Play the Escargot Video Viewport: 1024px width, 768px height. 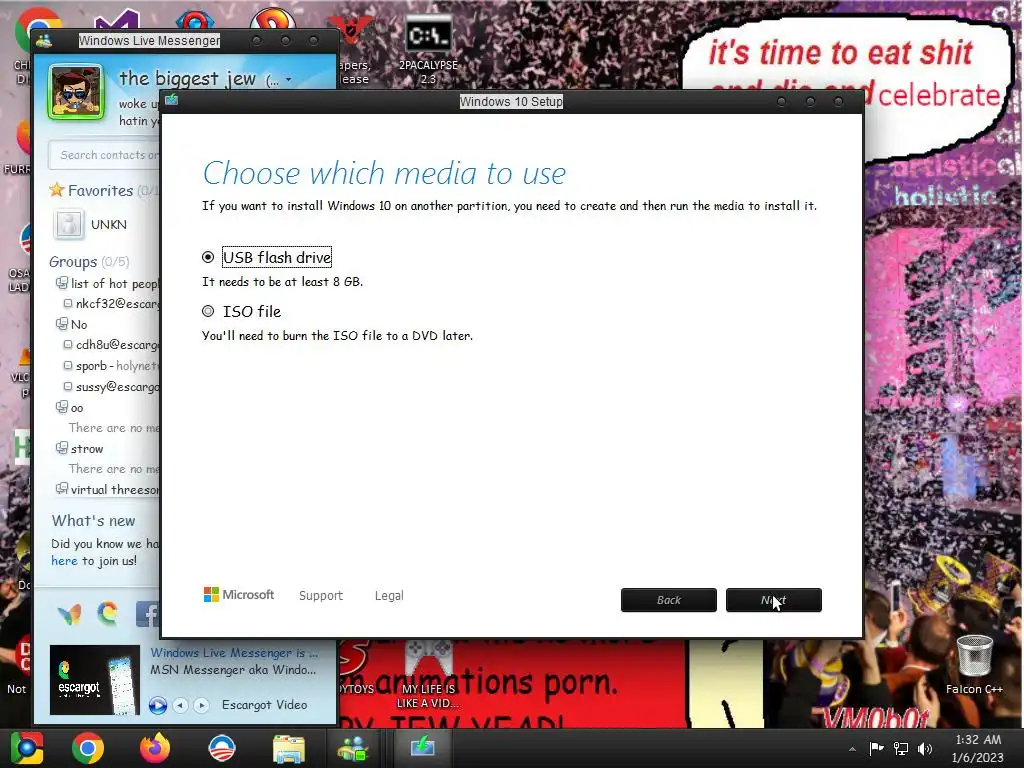(157, 705)
